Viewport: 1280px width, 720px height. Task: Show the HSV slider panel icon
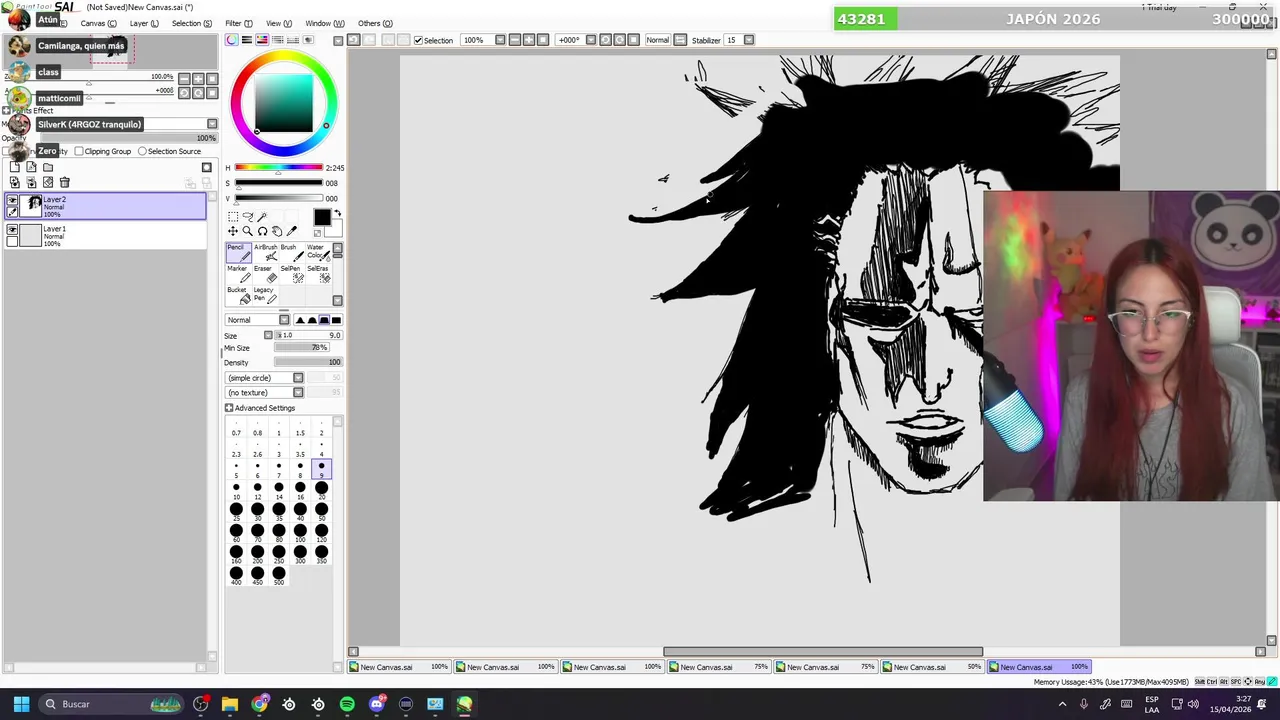tap(262, 40)
